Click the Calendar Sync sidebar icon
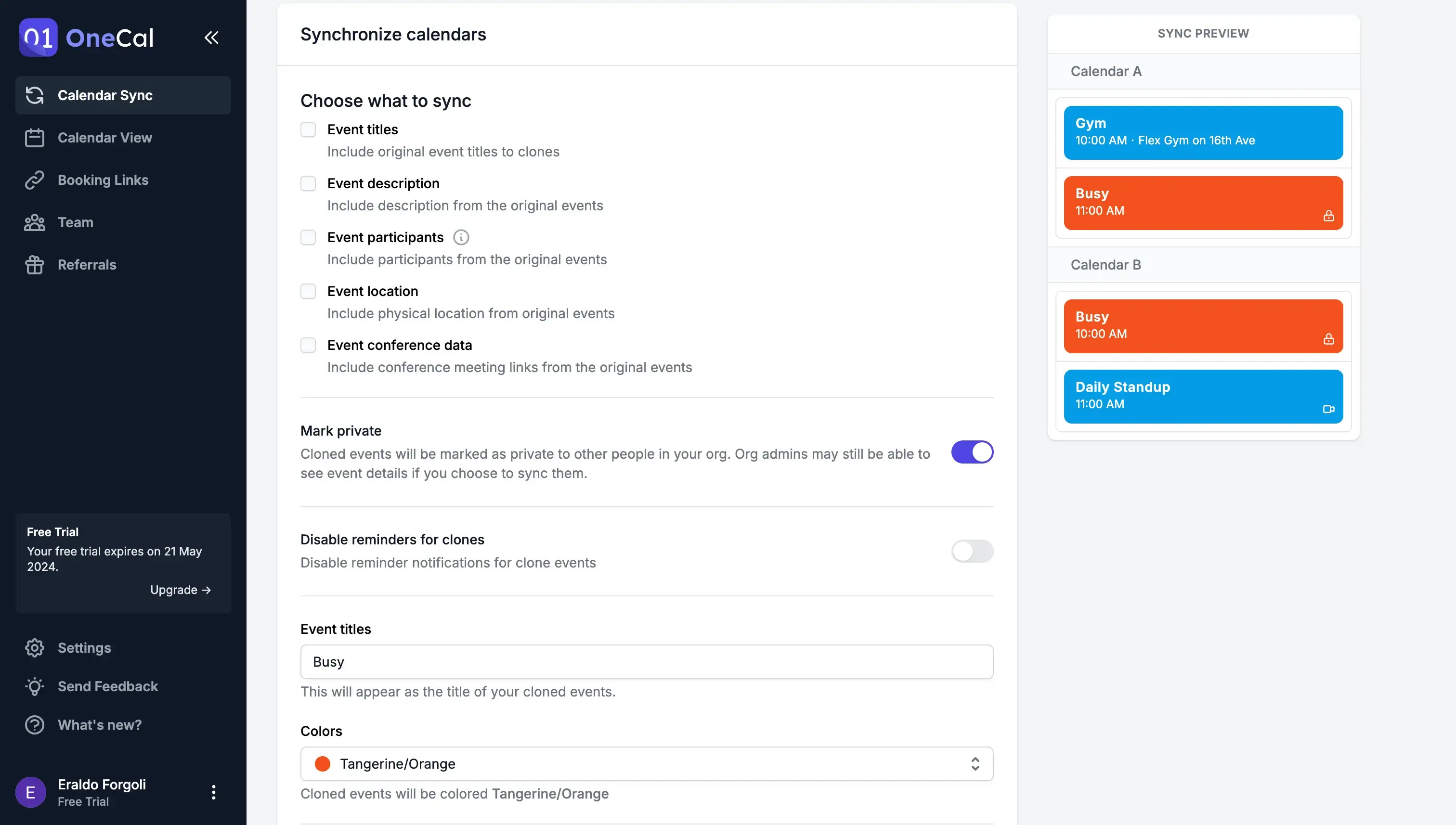The height and width of the screenshot is (825, 1456). 35,94
